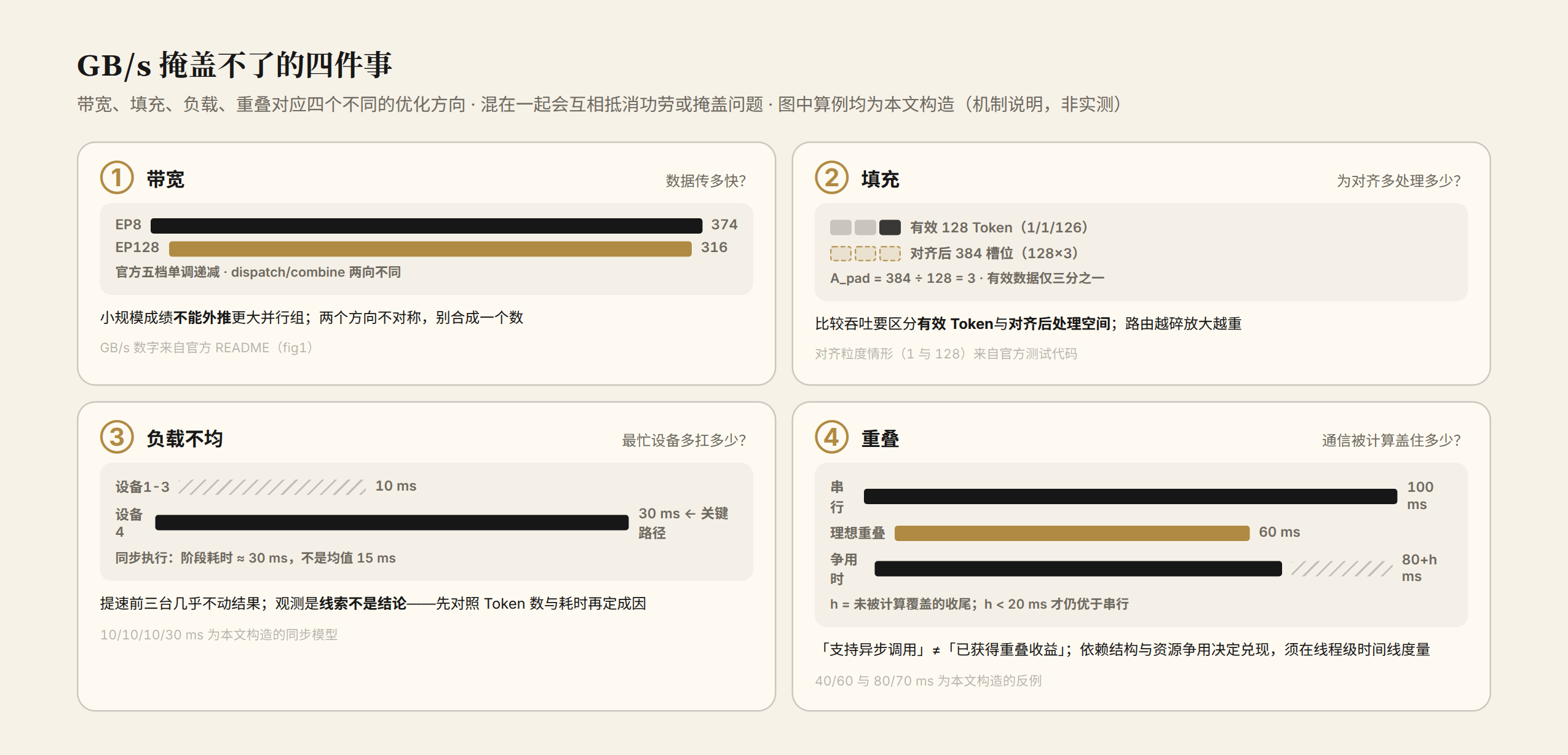The width and height of the screenshot is (1568, 755).
Task: Click the card title '重叠'
Action: click(x=880, y=438)
